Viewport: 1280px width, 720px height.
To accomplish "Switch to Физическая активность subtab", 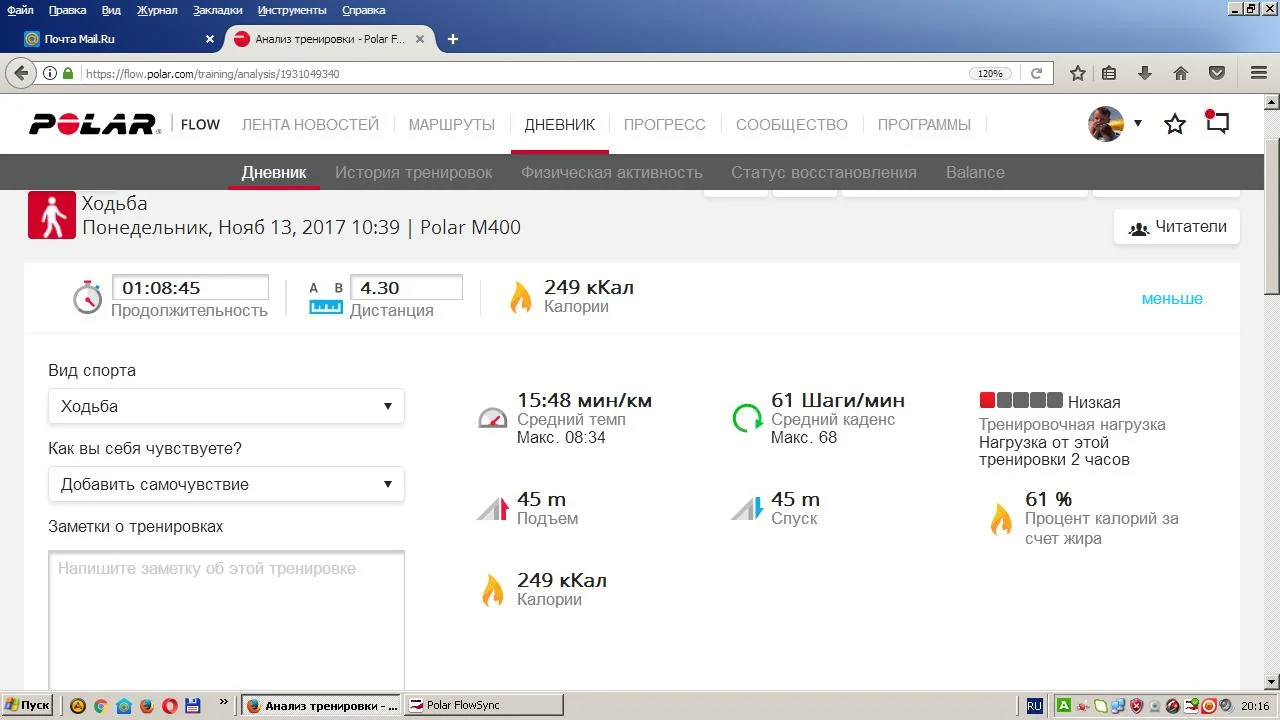I will pyautogui.click(x=612, y=172).
